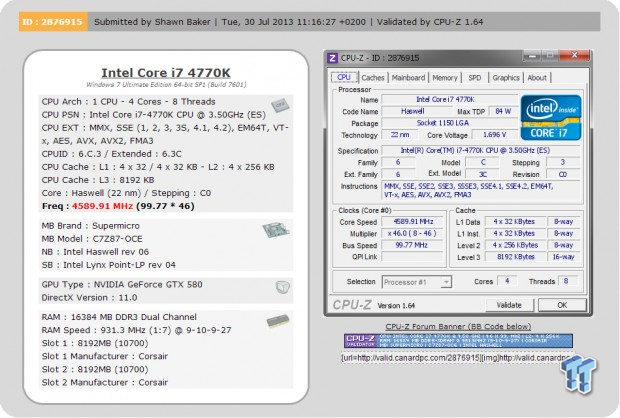Screen dimensions: 620x418
Task: Click the Name field Intel Core i7 4770K
Action: pos(450,100)
